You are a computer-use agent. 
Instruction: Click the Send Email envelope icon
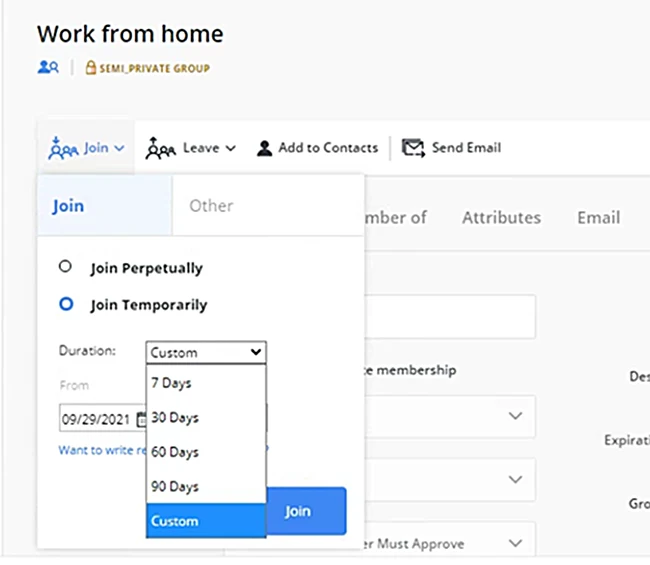tap(413, 148)
